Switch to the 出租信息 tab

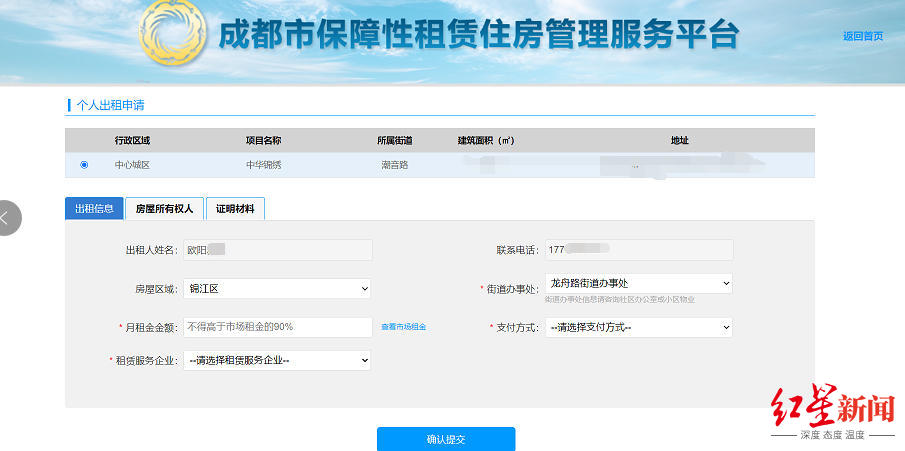[x=94, y=209]
